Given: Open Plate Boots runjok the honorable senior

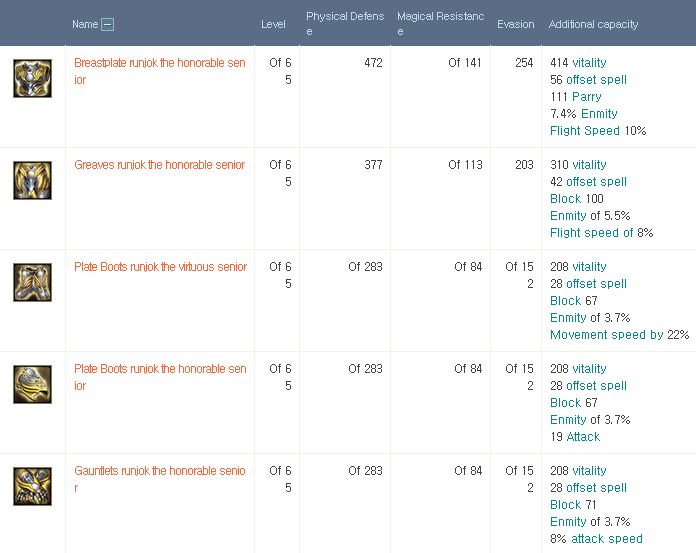Looking at the screenshot, I should pos(160,377).
